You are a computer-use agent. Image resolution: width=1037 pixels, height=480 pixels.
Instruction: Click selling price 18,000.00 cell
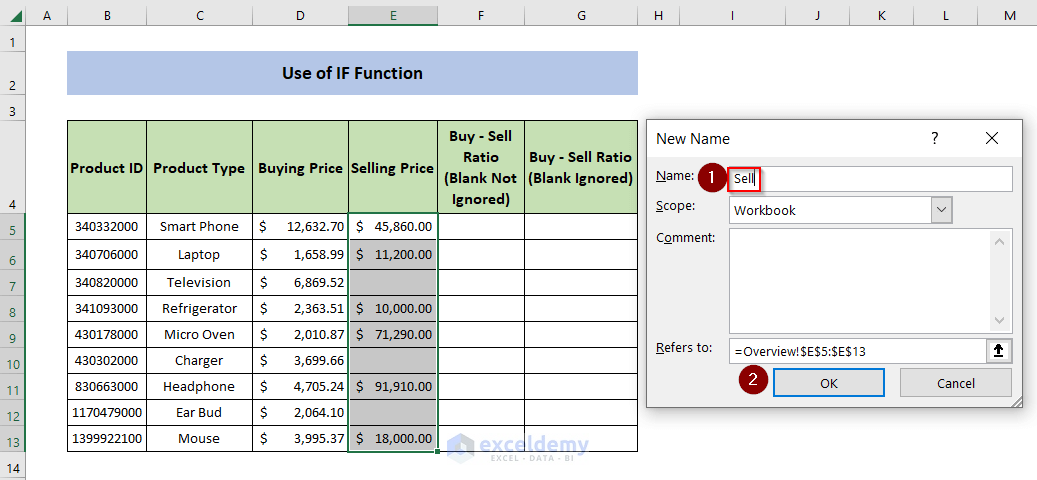pyautogui.click(x=393, y=439)
